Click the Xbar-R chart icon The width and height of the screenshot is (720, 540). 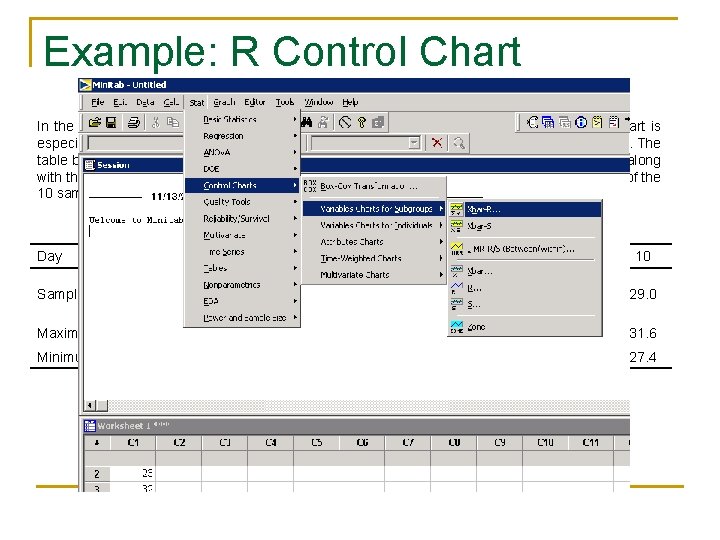tap(456, 209)
